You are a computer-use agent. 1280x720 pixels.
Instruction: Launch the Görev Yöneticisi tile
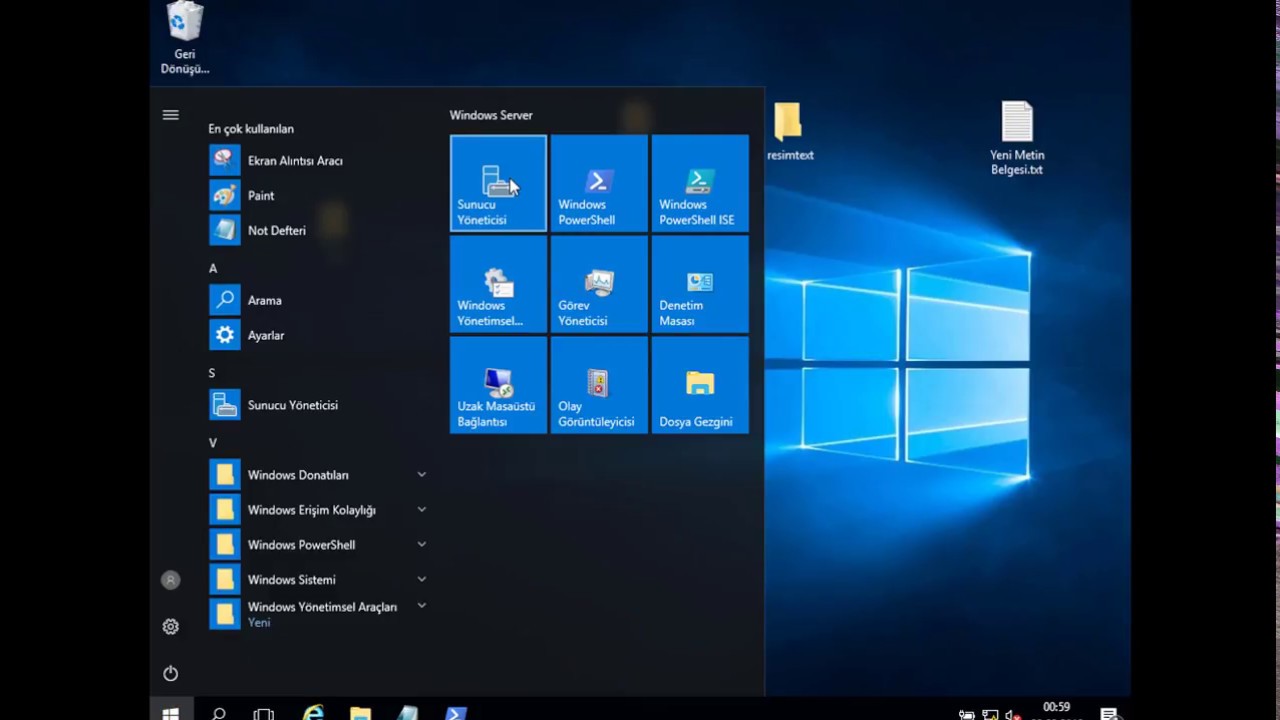click(x=599, y=284)
